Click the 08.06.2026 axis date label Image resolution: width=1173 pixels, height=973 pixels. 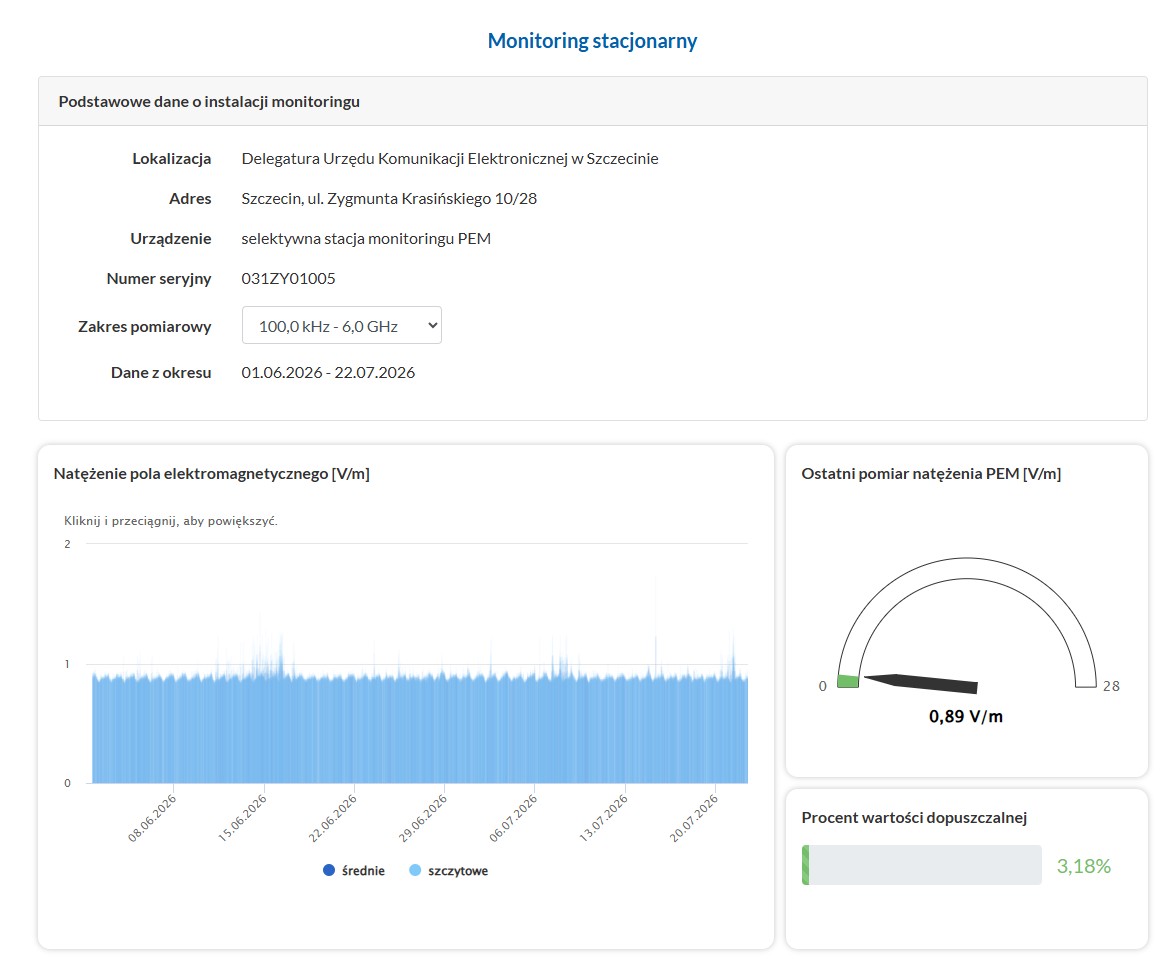(x=153, y=817)
